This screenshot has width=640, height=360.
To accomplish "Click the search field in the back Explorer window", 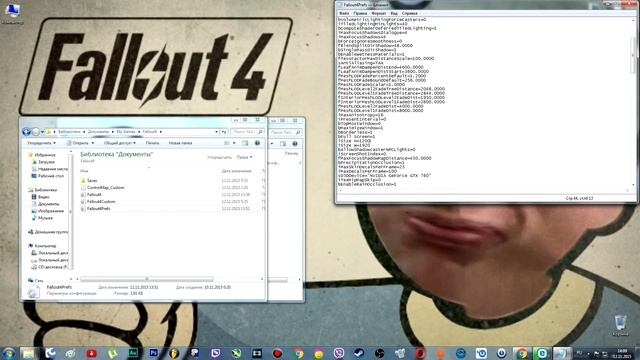I will pyautogui.click(x=285, y=132).
